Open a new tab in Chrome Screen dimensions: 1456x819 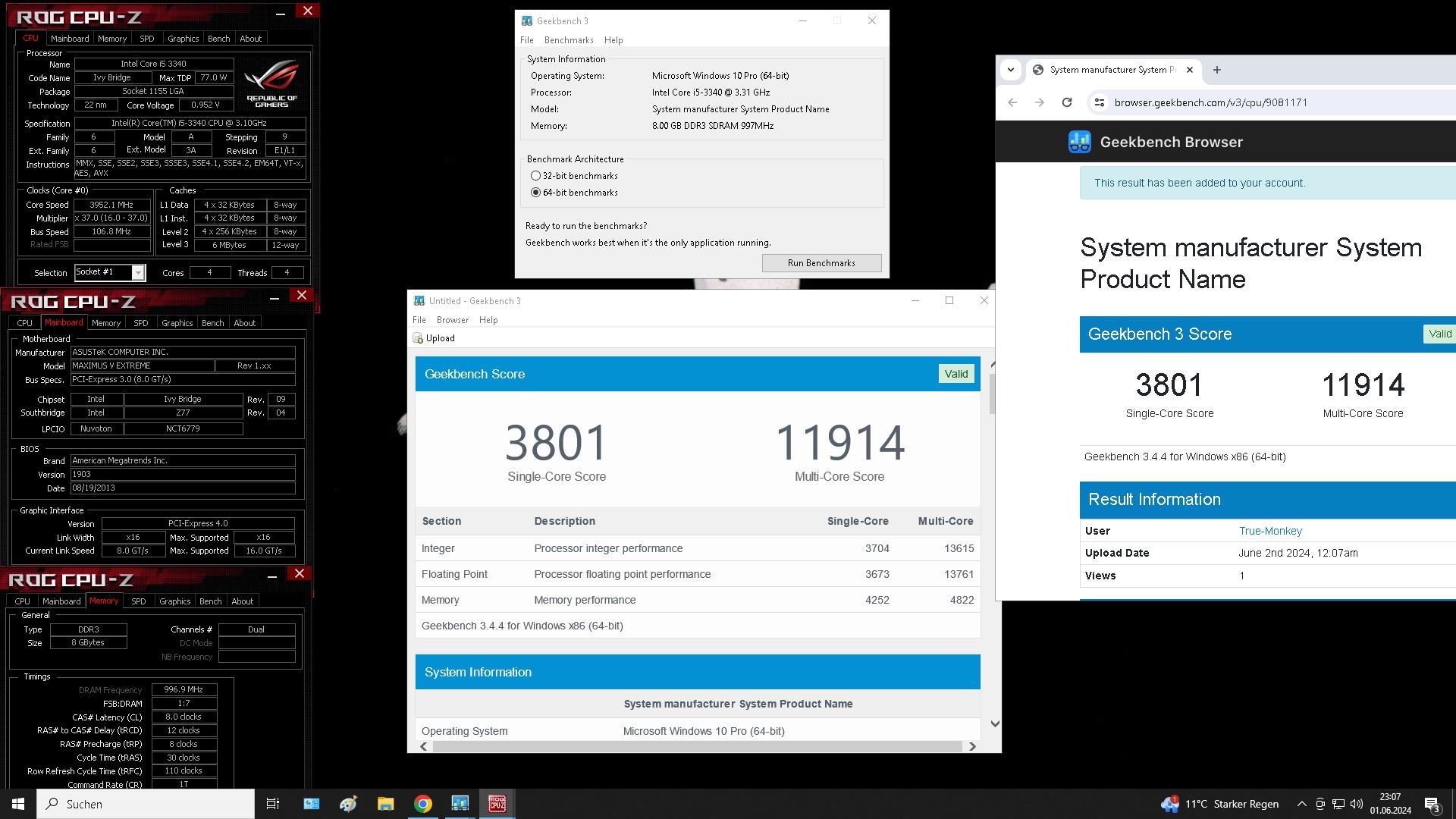click(1217, 70)
